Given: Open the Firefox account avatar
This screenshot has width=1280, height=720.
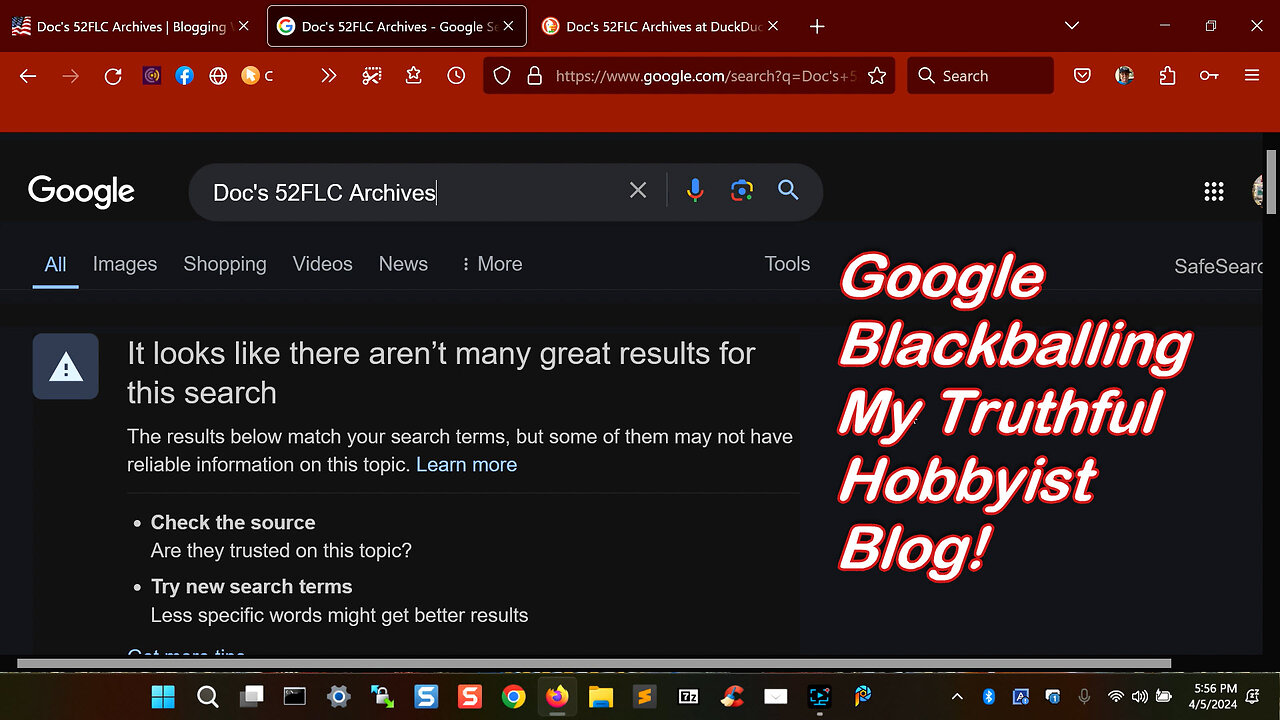Looking at the screenshot, I should tap(1124, 76).
